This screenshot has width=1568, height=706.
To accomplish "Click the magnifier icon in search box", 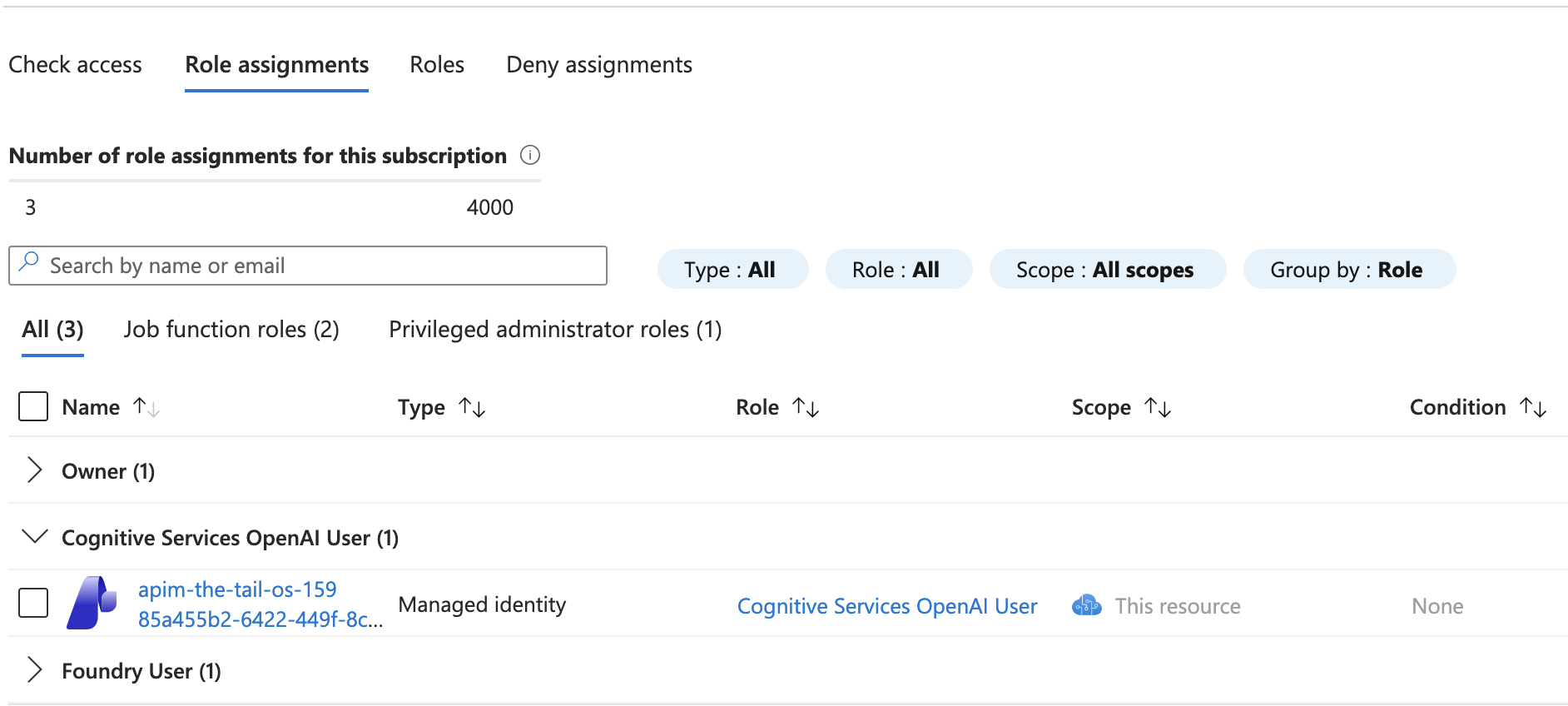I will (x=29, y=261).
